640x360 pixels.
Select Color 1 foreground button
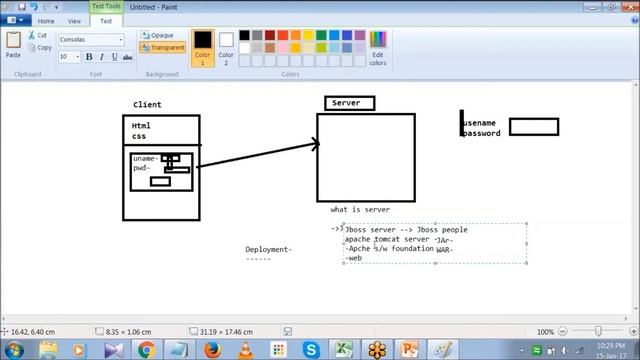(202, 48)
